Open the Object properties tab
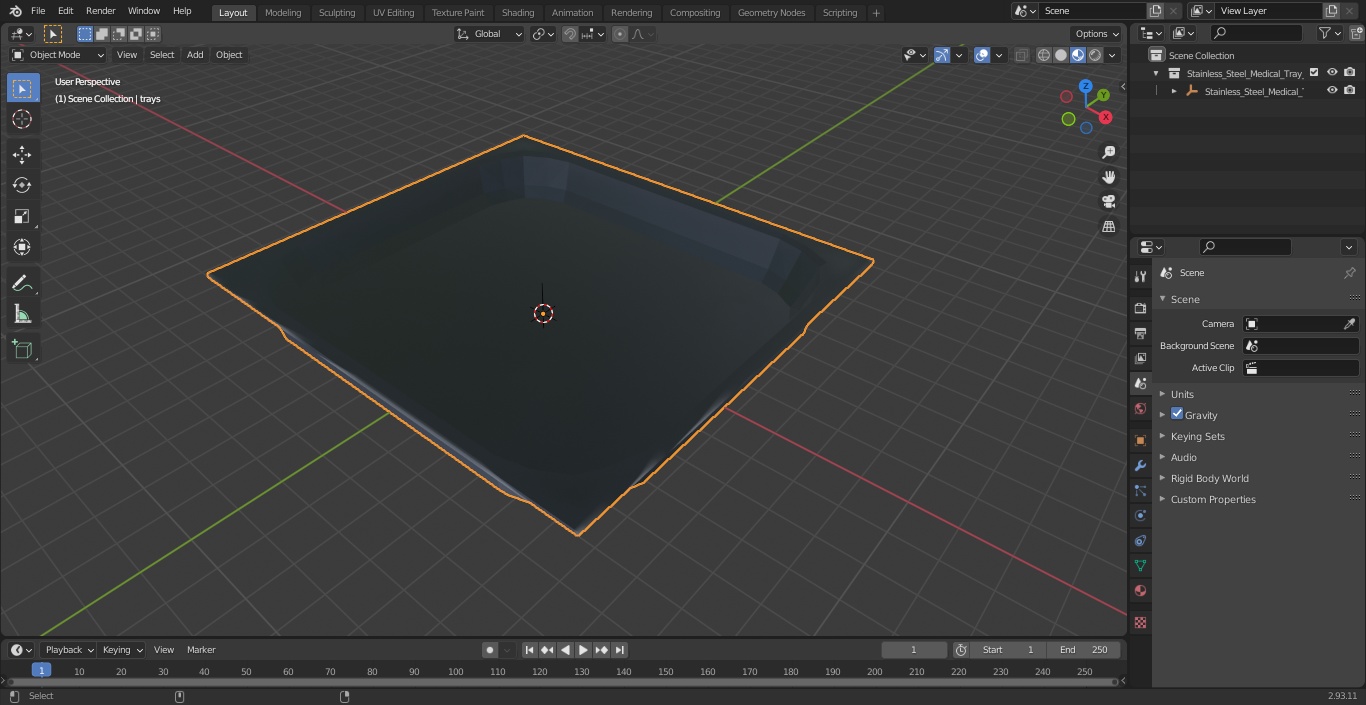1366x705 pixels. 1140,440
